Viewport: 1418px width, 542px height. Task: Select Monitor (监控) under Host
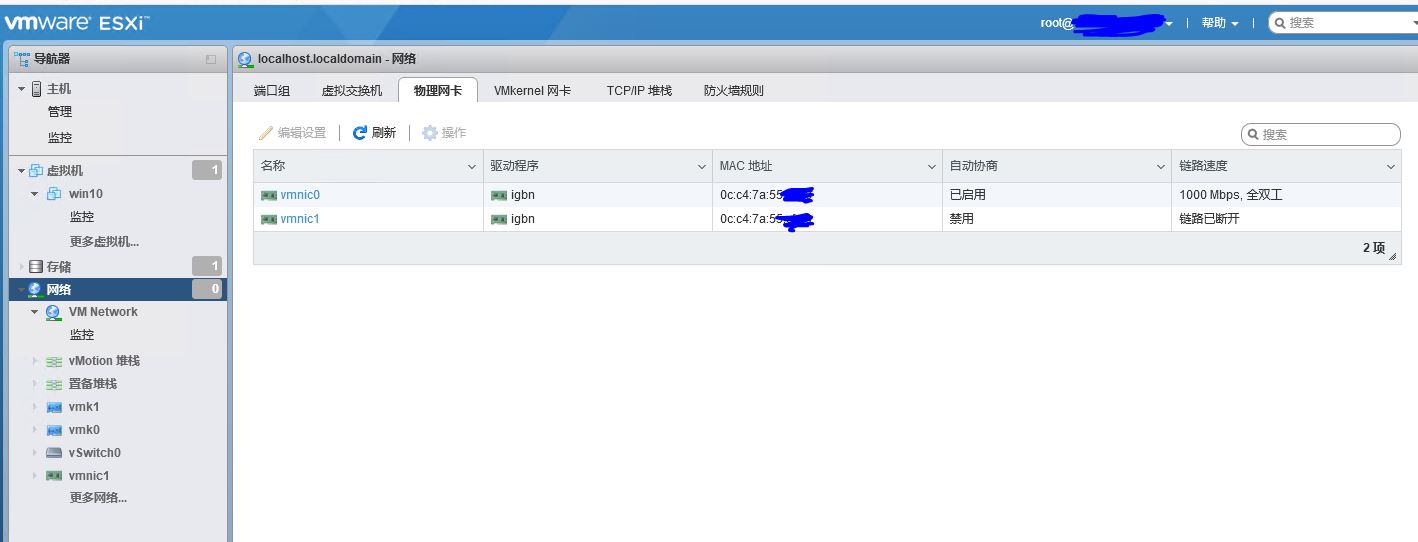point(60,138)
